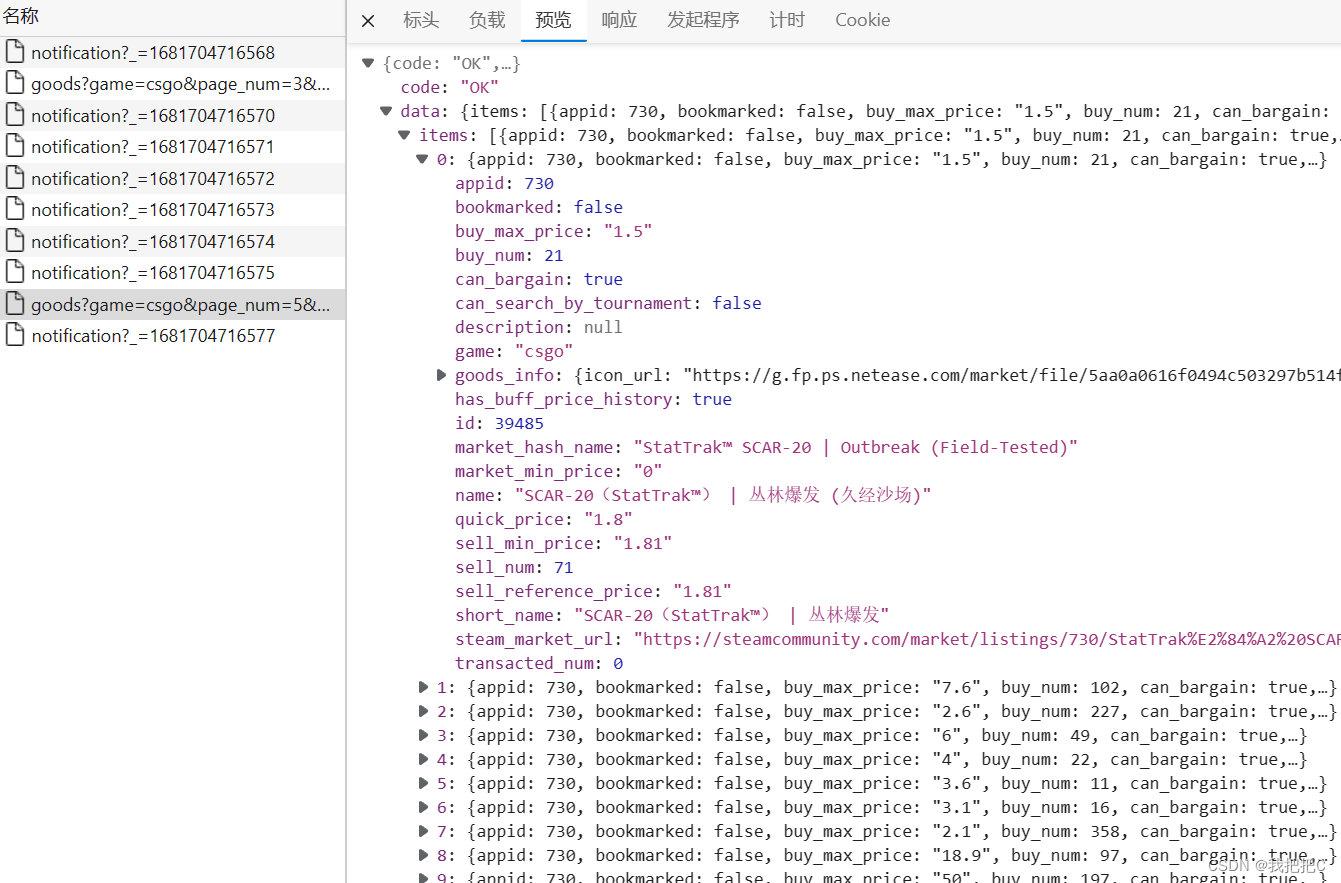
Task: Click the market_min_price: "0" property
Action: 559,471
